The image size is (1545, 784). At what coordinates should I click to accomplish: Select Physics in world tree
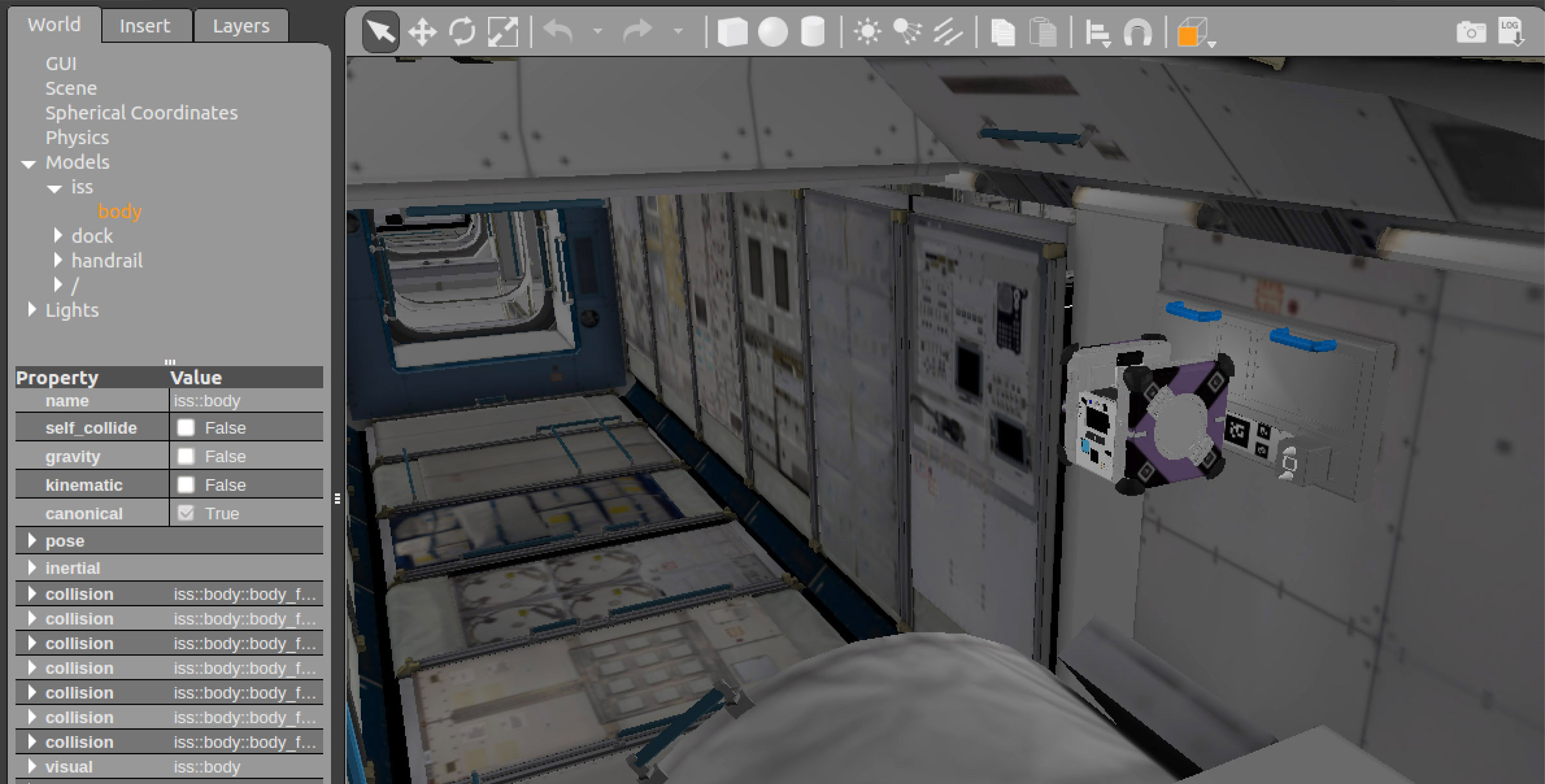pyautogui.click(x=77, y=137)
